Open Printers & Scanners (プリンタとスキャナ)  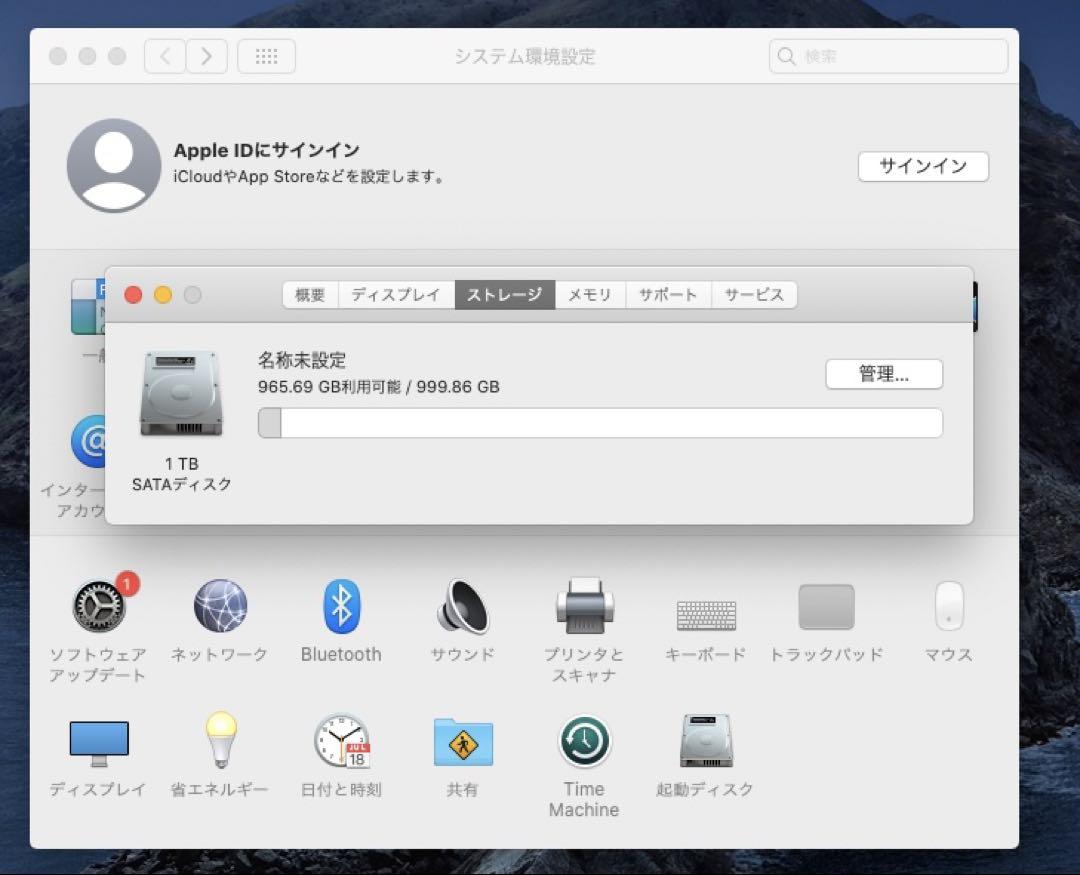[x=584, y=606]
